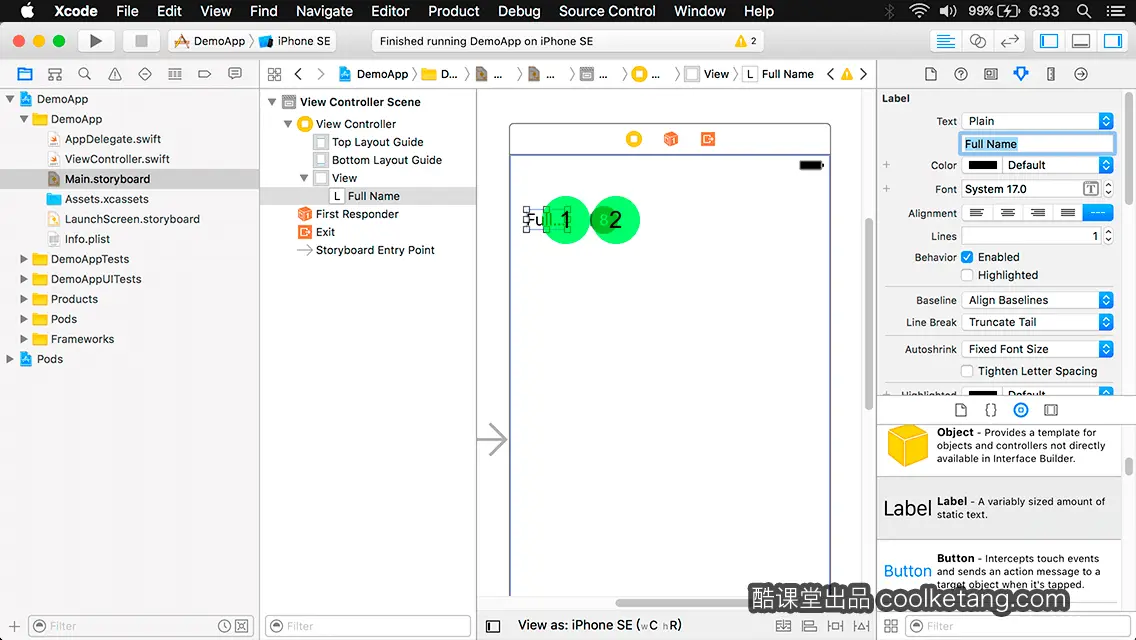Image resolution: width=1136 pixels, height=640 pixels.
Task: Open the Editor menu
Action: point(390,11)
